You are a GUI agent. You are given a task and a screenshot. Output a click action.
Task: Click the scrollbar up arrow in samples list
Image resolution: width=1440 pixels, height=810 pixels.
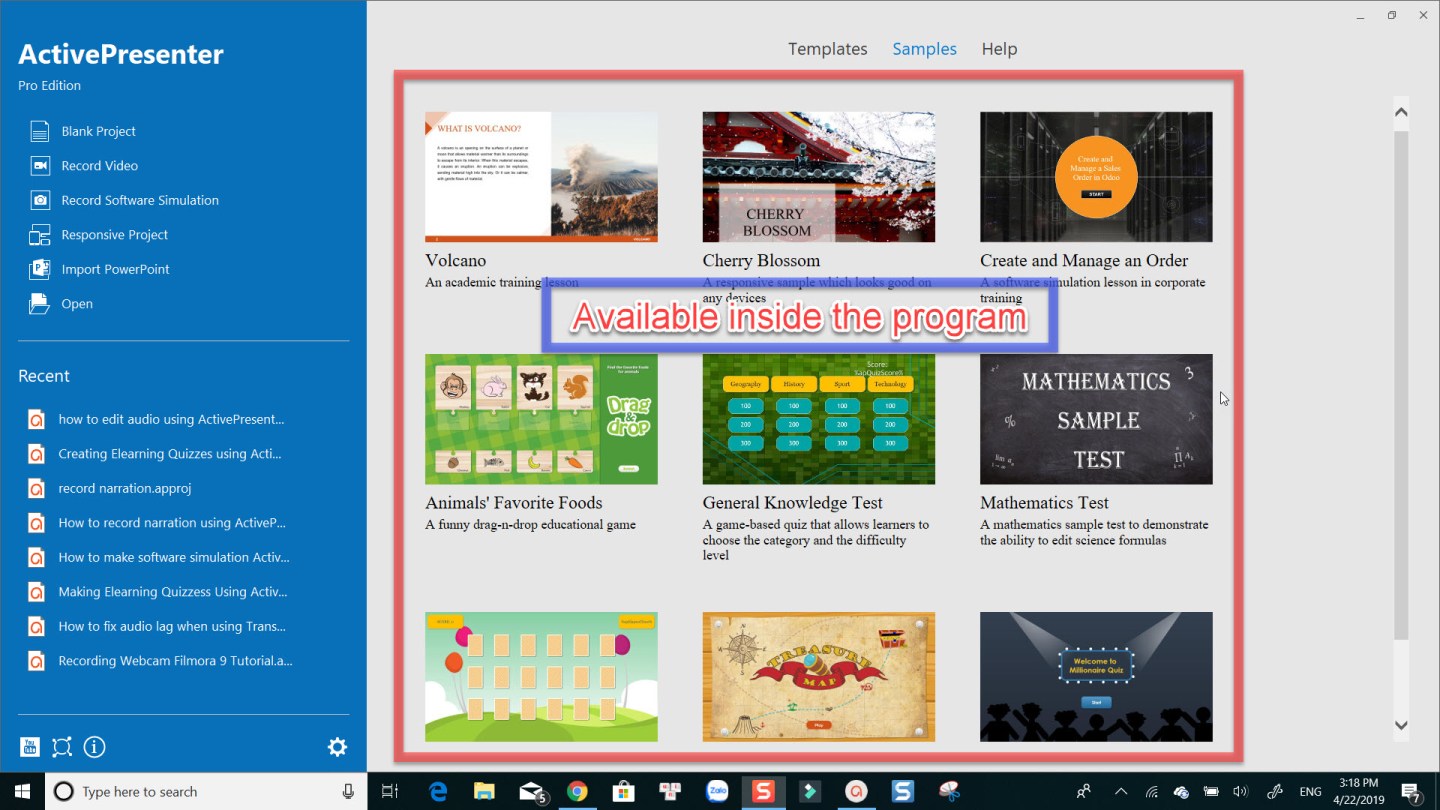click(x=1401, y=112)
